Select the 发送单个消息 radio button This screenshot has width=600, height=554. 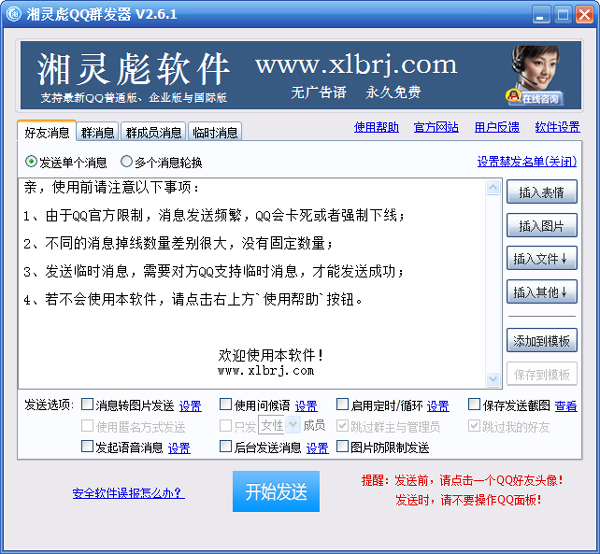pos(31,162)
